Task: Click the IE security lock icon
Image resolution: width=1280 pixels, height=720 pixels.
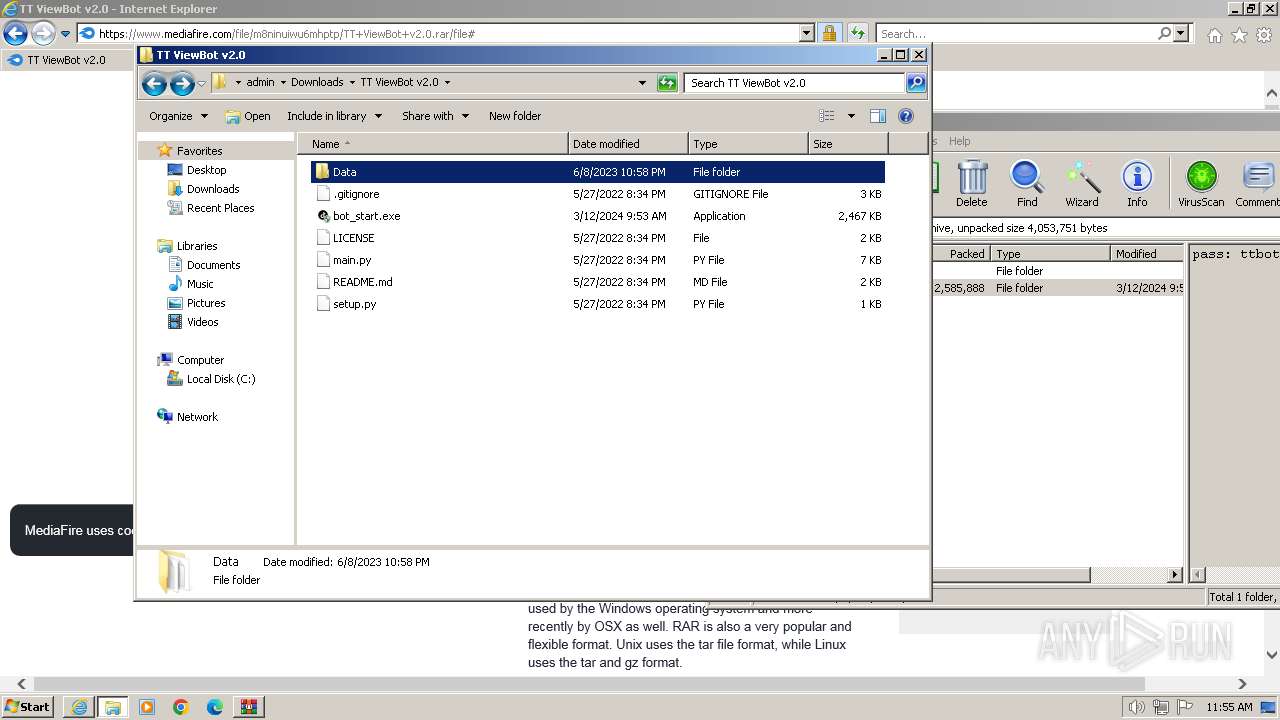Action: 829,33
